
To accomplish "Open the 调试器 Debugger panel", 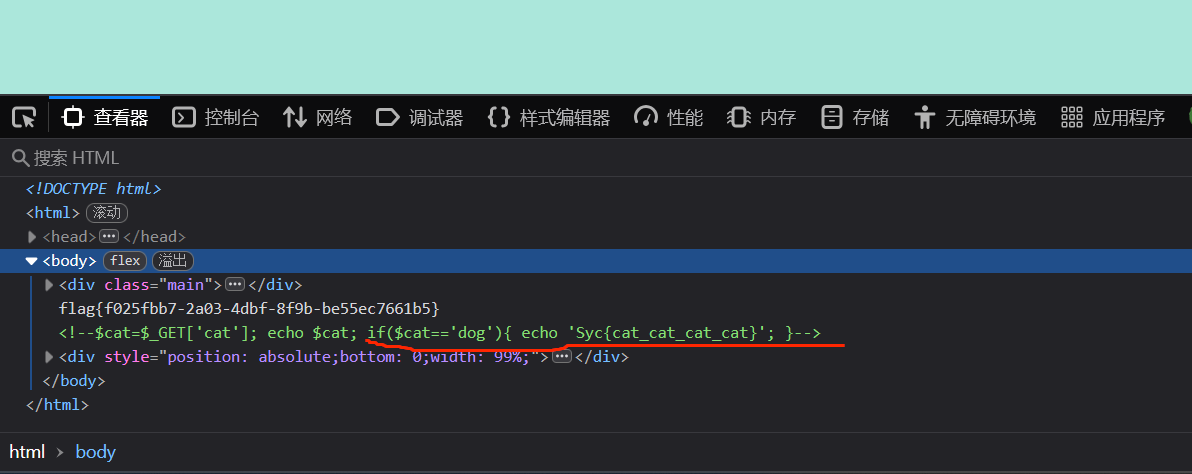I will pyautogui.click(x=420, y=118).
